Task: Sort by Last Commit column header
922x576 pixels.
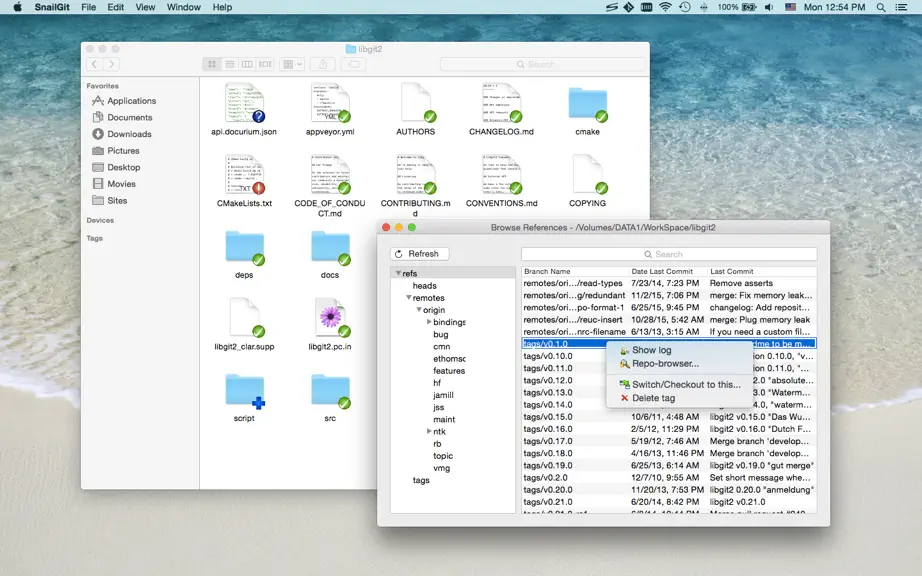Action: 762,272
